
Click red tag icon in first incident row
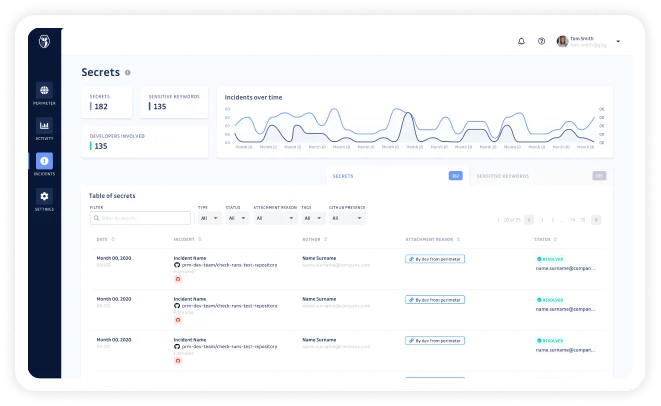(178, 279)
